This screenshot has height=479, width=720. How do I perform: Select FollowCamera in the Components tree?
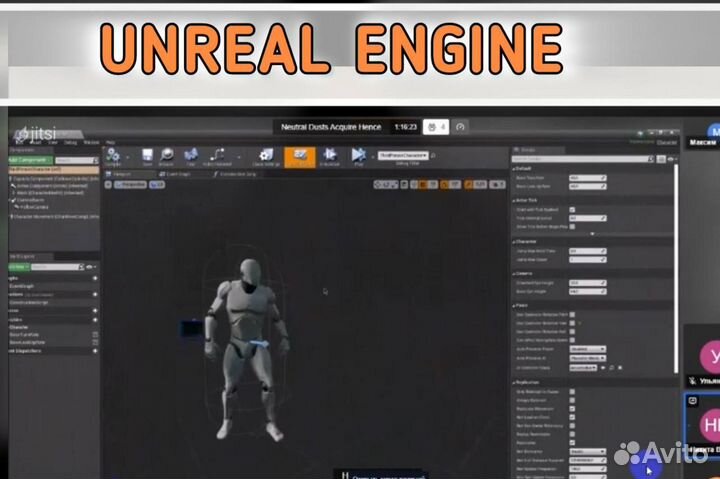click(x=33, y=207)
